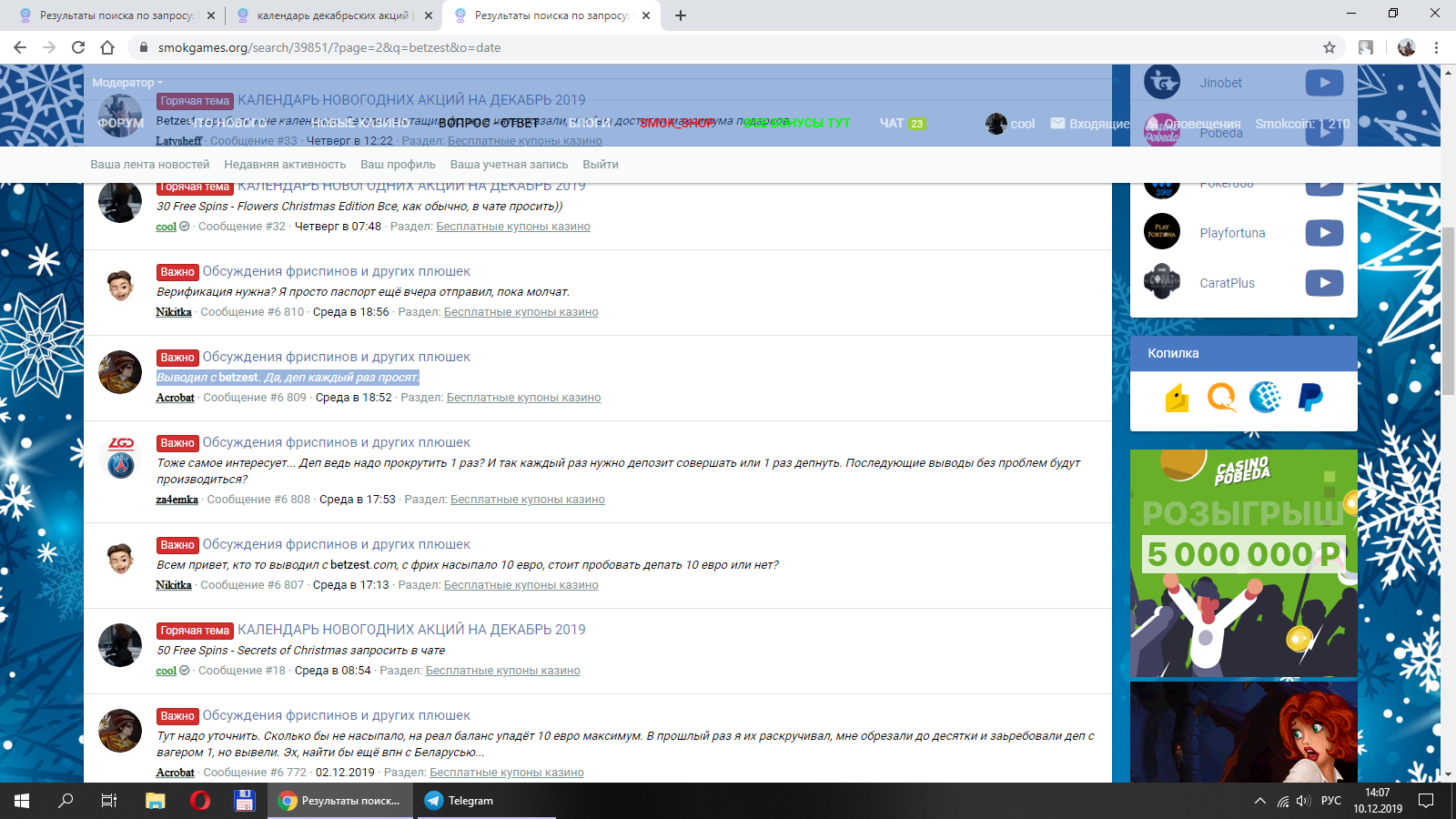Open Оповещения notifications
The image size is (1456, 819).
click(1193, 124)
